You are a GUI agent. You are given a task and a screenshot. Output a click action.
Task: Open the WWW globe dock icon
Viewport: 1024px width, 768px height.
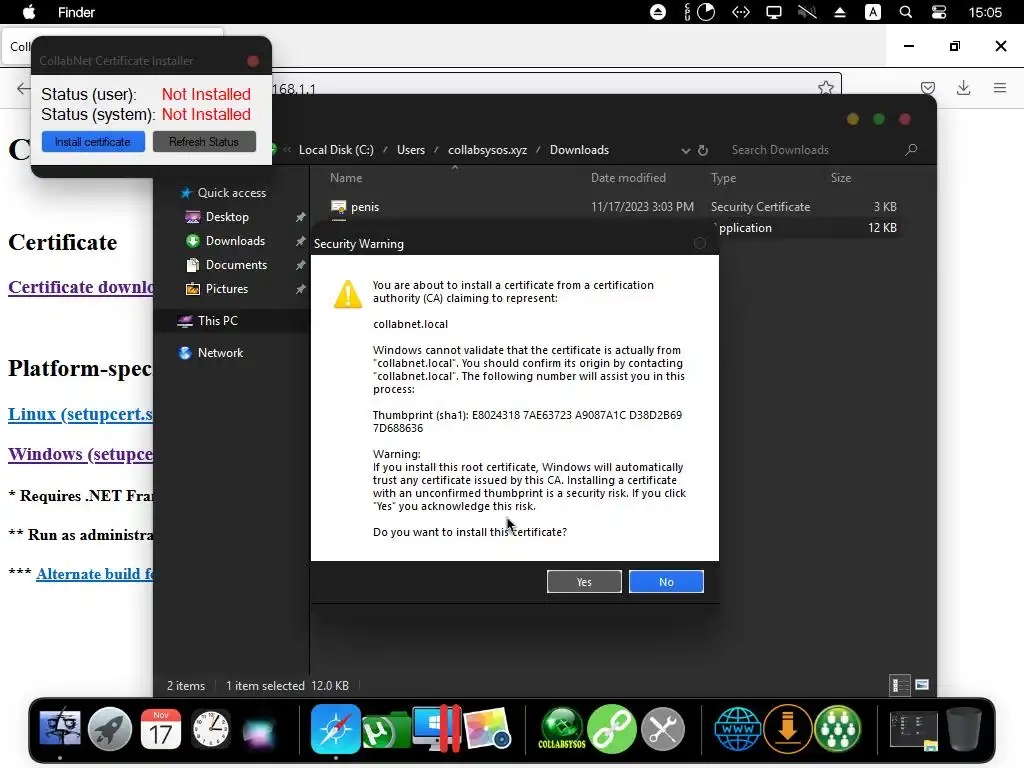pyautogui.click(x=737, y=729)
